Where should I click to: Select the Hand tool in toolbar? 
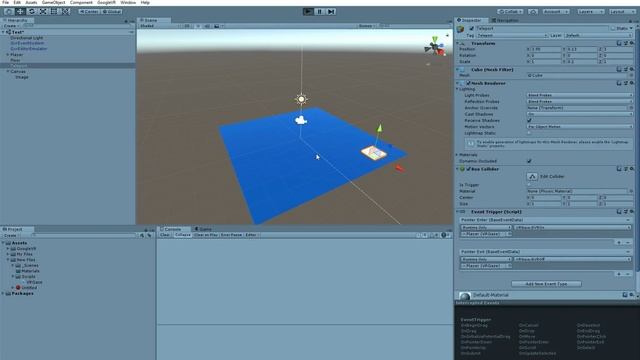point(9,11)
